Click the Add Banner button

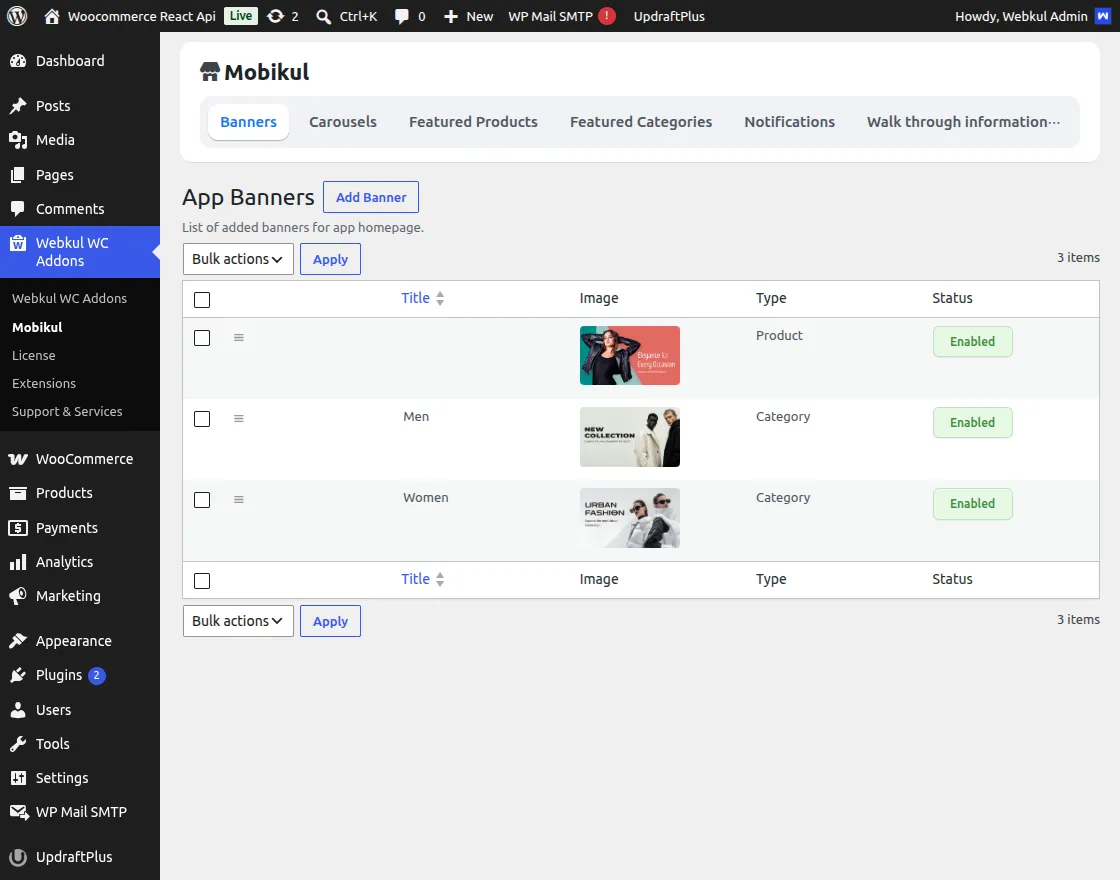click(371, 197)
